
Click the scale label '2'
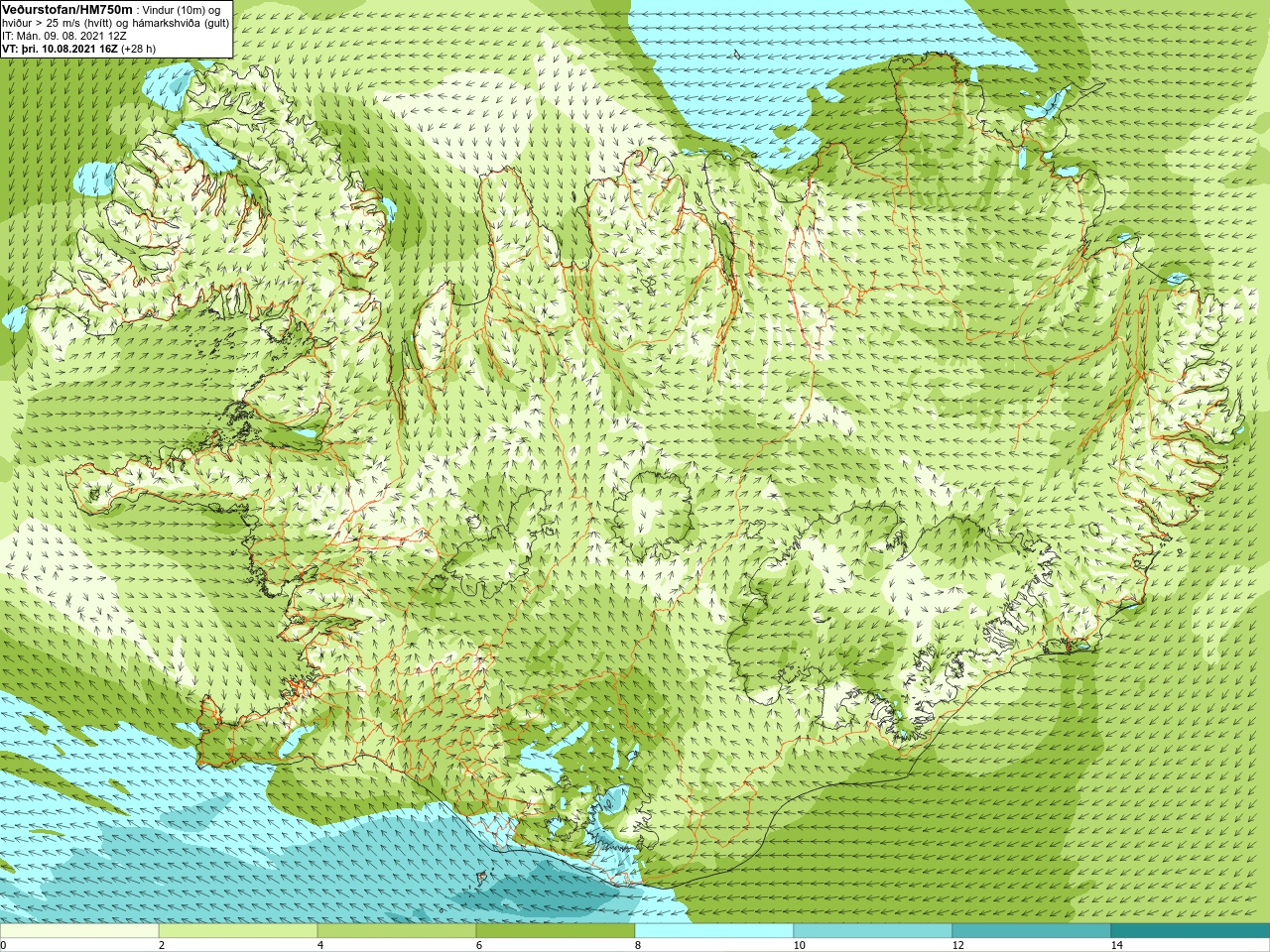click(162, 945)
